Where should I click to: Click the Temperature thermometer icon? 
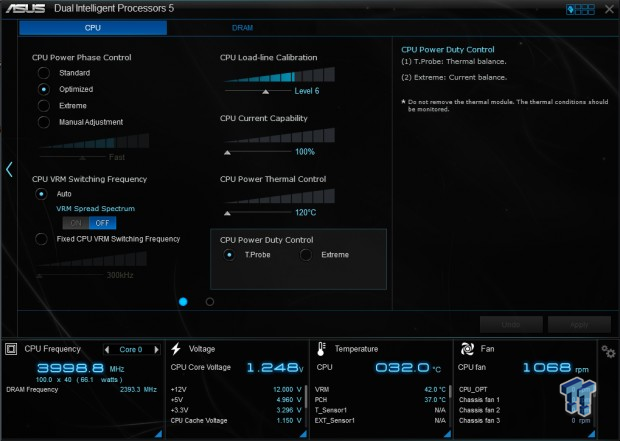[321, 349]
